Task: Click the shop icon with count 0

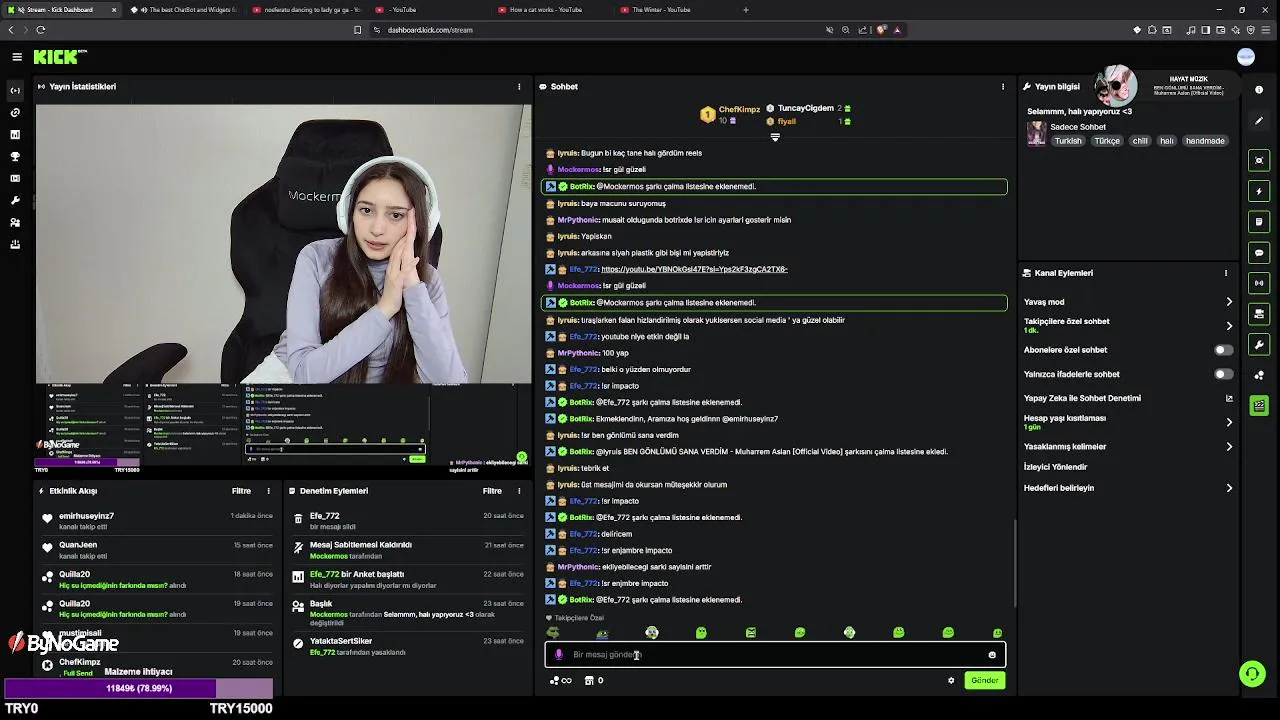Action: pos(593,680)
